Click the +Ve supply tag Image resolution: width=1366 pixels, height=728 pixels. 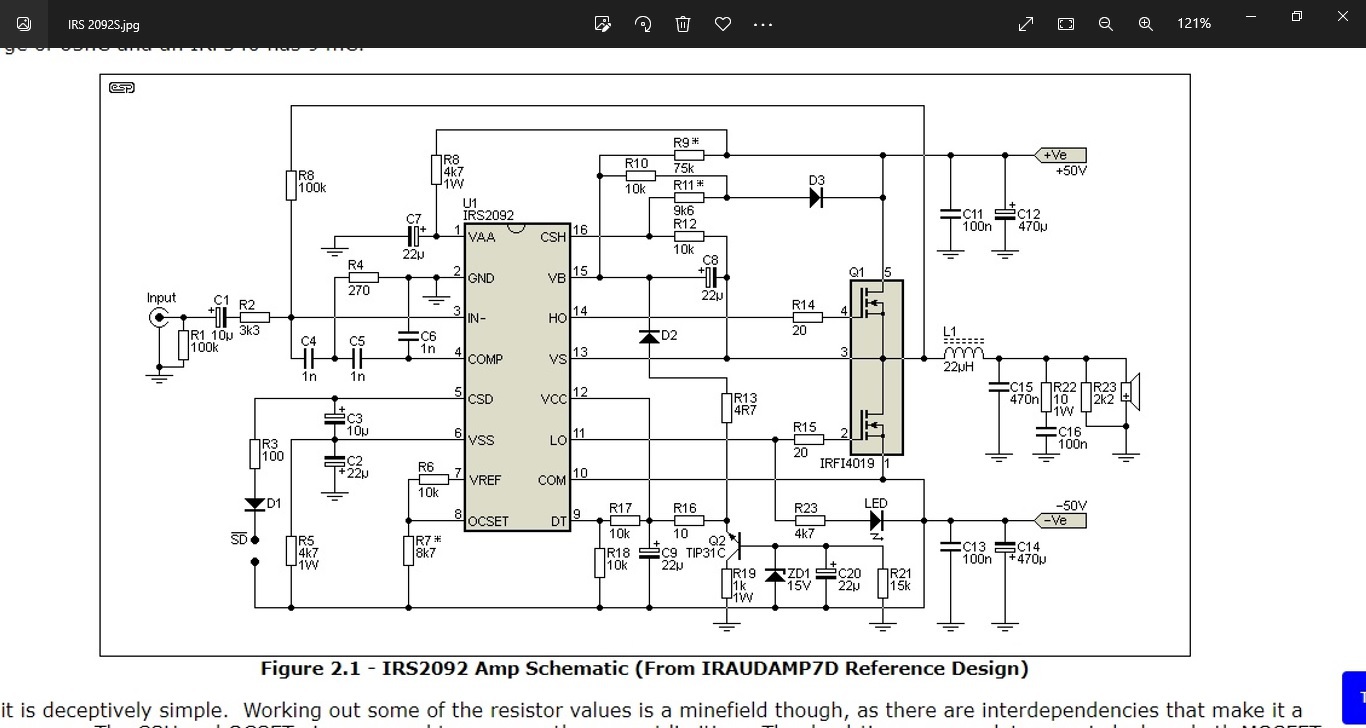pyautogui.click(x=1060, y=155)
